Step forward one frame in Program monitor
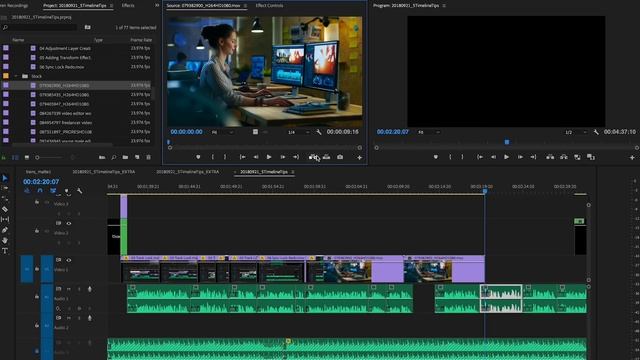This screenshot has height=360, width=640. pyautogui.click(x=520, y=157)
